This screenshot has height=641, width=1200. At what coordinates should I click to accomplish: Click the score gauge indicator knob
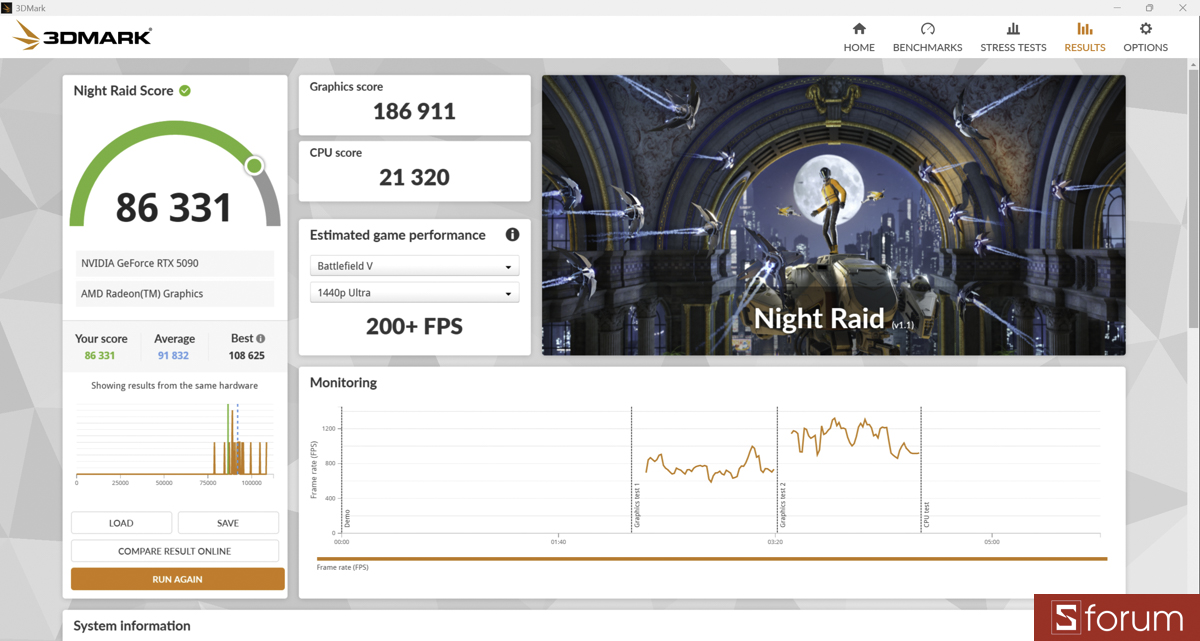254,165
